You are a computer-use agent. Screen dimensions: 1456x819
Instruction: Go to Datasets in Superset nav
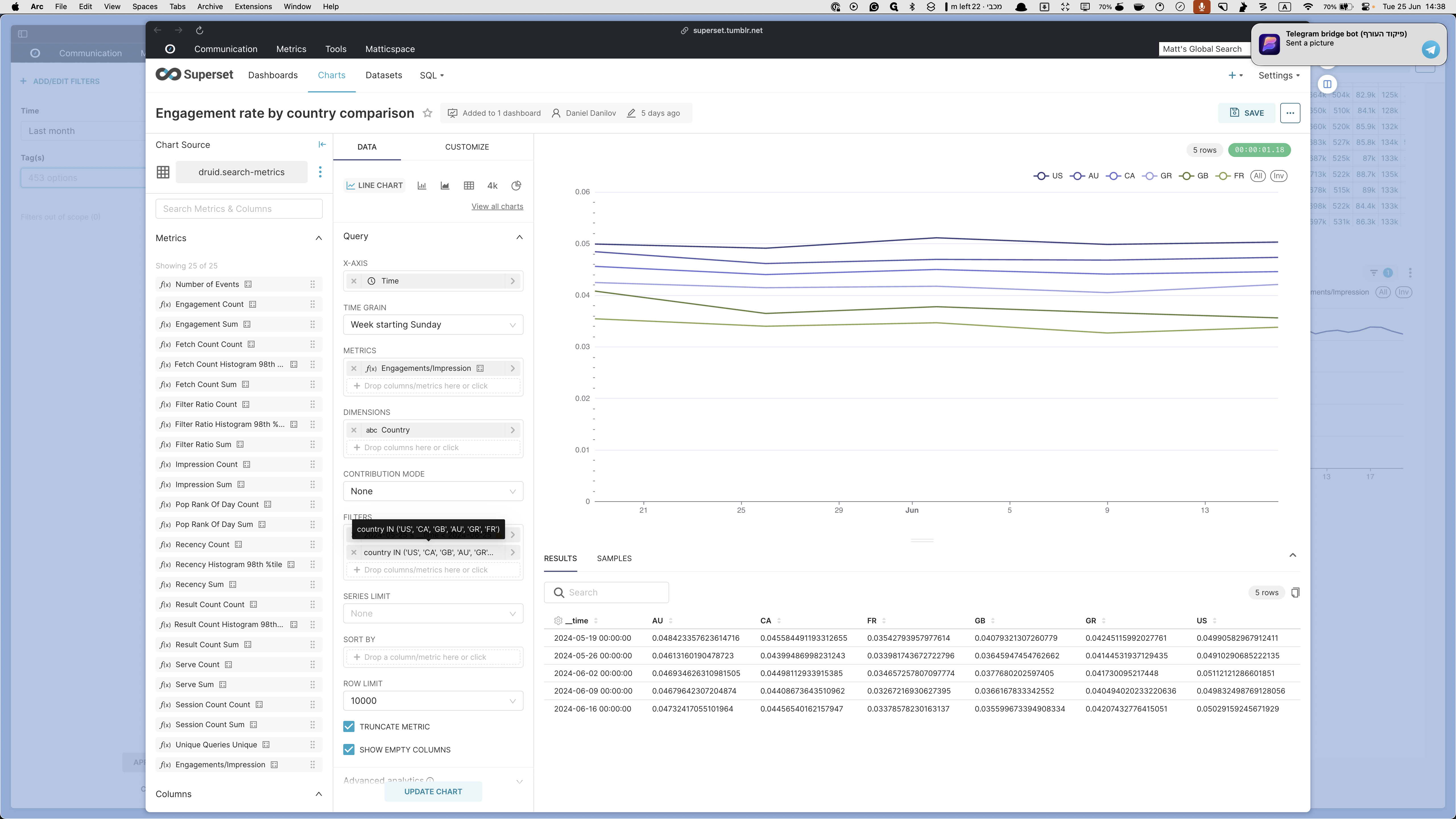pos(384,75)
